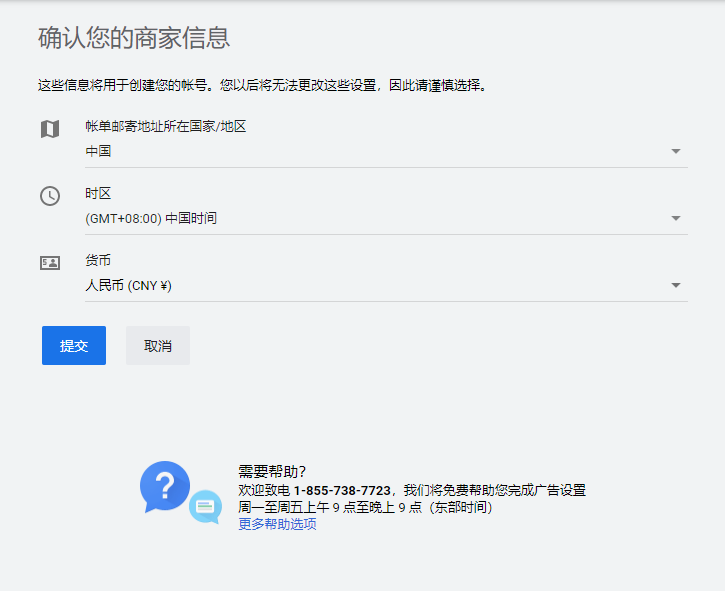Click the light blue chat message bubble
Viewport: 725px width, 591px height.
pos(205,507)
